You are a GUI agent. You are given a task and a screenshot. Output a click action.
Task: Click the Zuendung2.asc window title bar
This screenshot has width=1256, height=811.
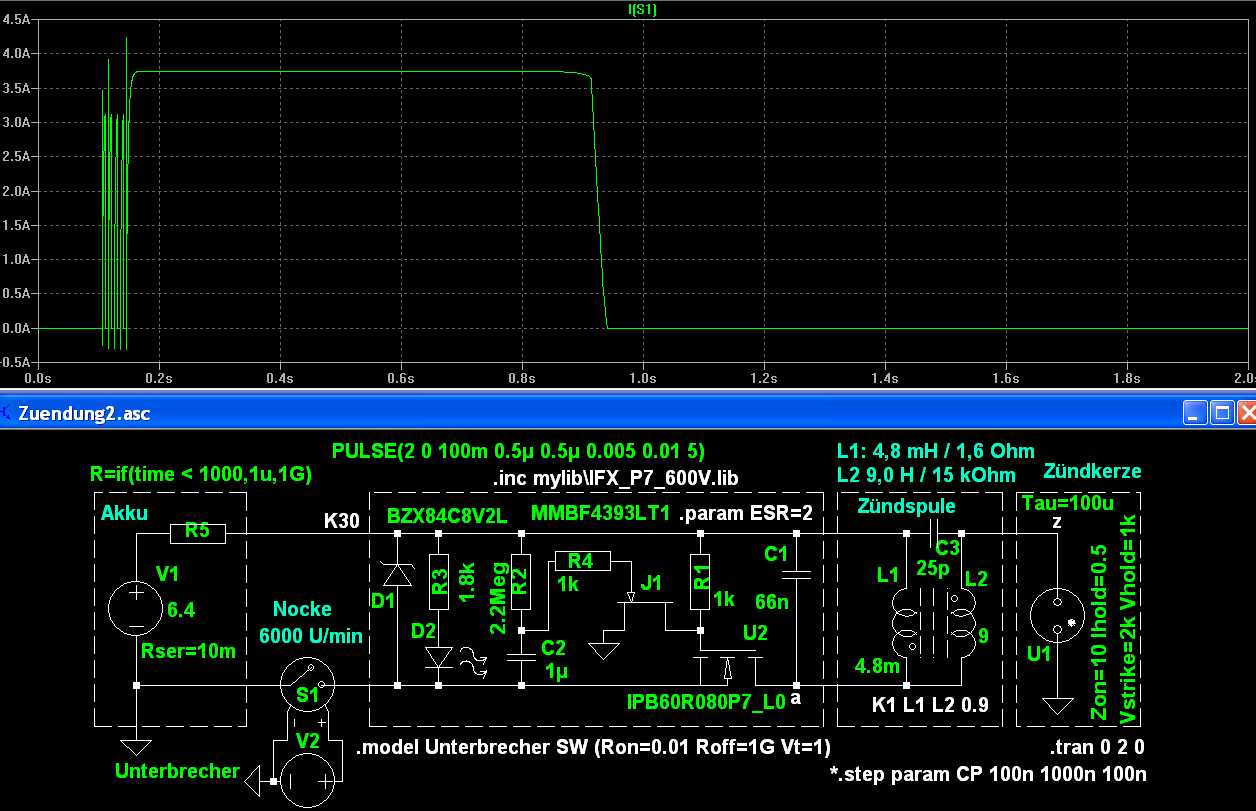click(600, 412)
